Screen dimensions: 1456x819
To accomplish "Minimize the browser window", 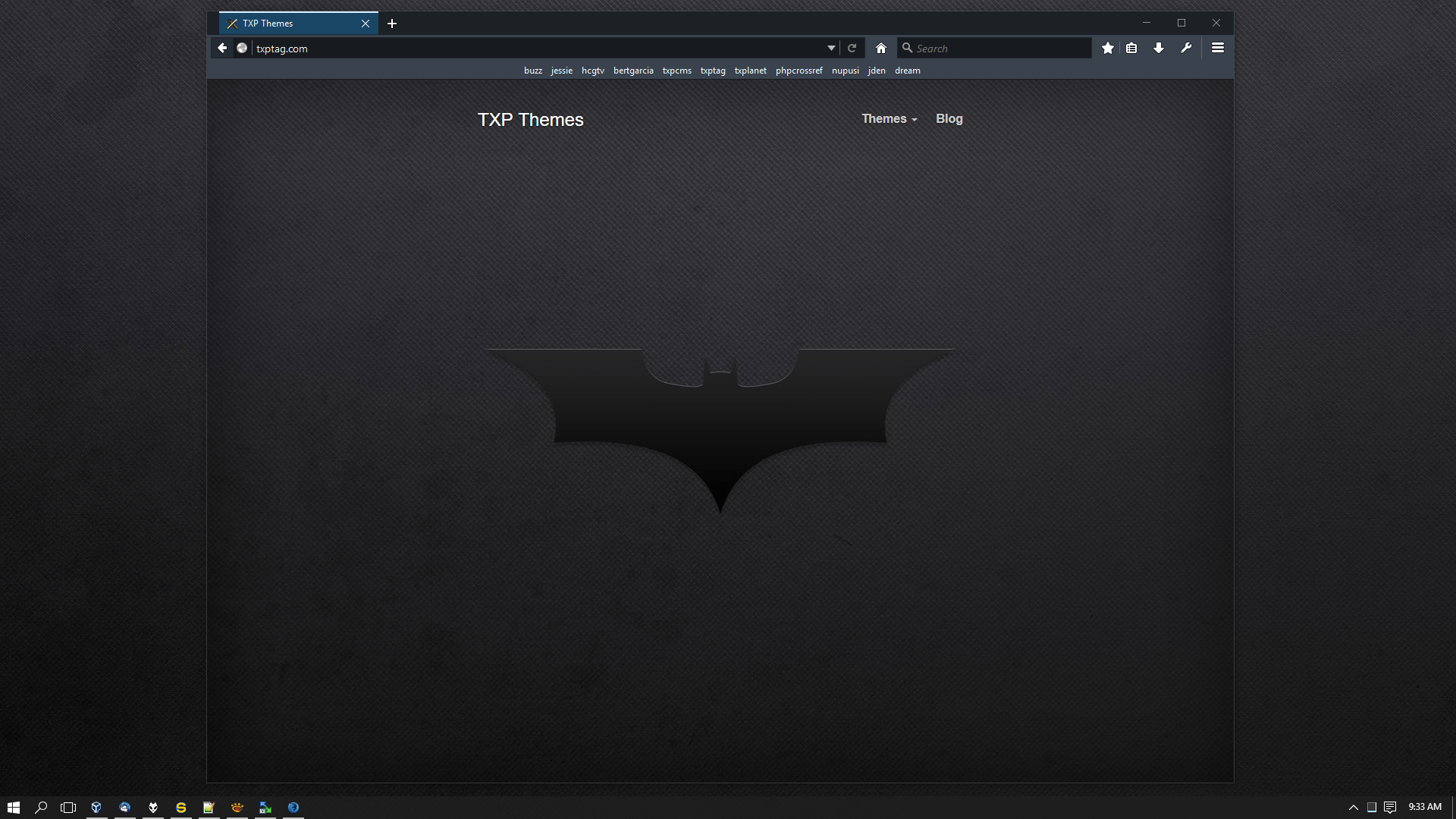I will click(x=1147, y=23).
